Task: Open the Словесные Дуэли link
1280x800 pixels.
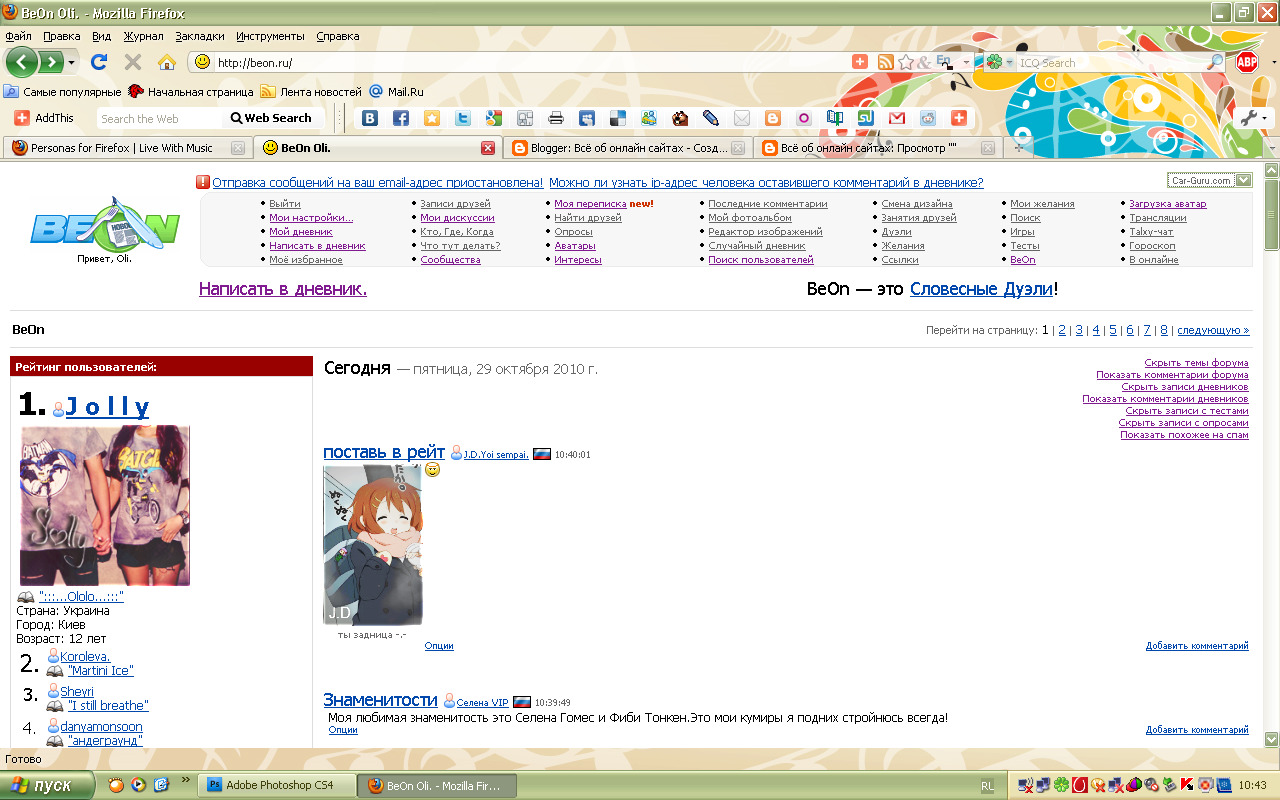Action: pyautogui.click(x=981, y=289)
